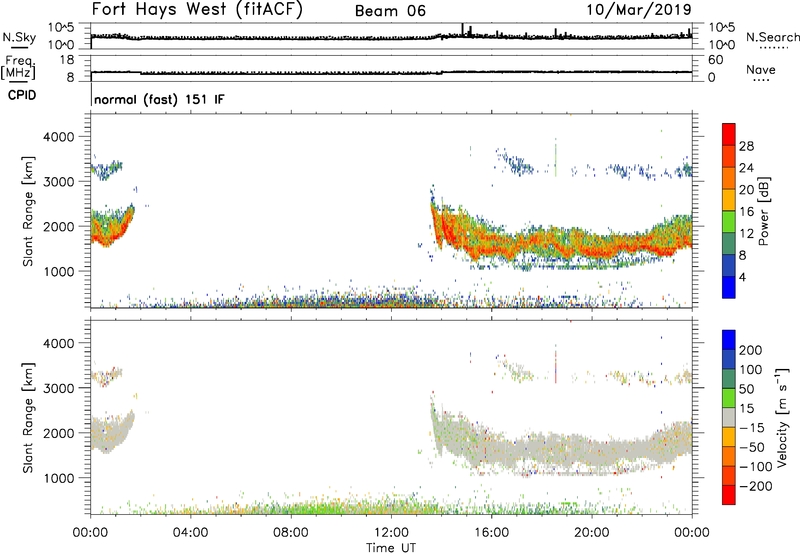The image size is (800, 554).
Task: Click the title 'Fort Hays West (fitACF)'
Action: click(197, 10)
